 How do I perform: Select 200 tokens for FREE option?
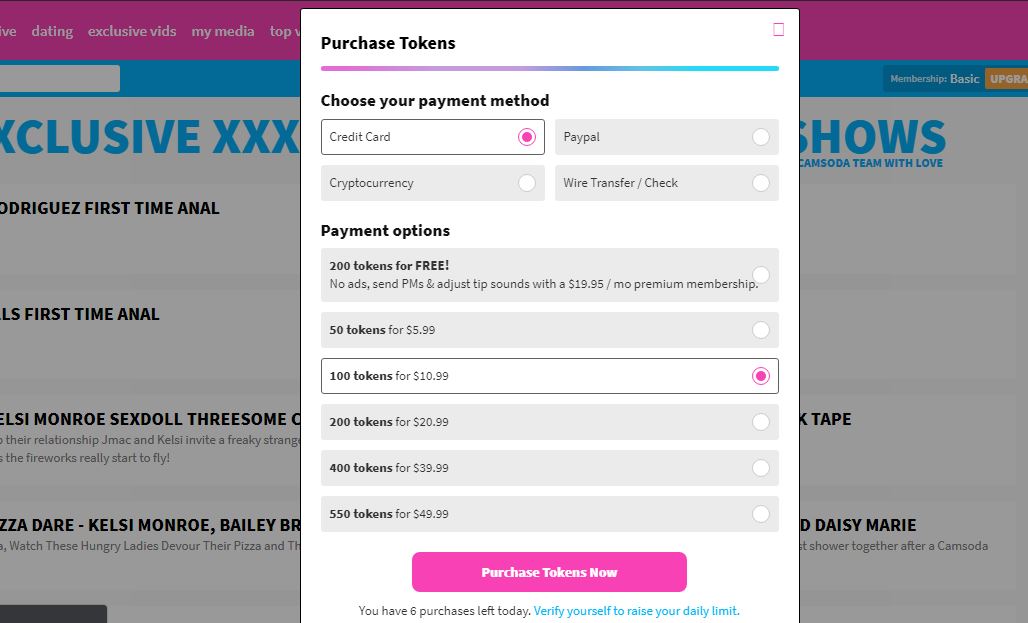(549, 275)
